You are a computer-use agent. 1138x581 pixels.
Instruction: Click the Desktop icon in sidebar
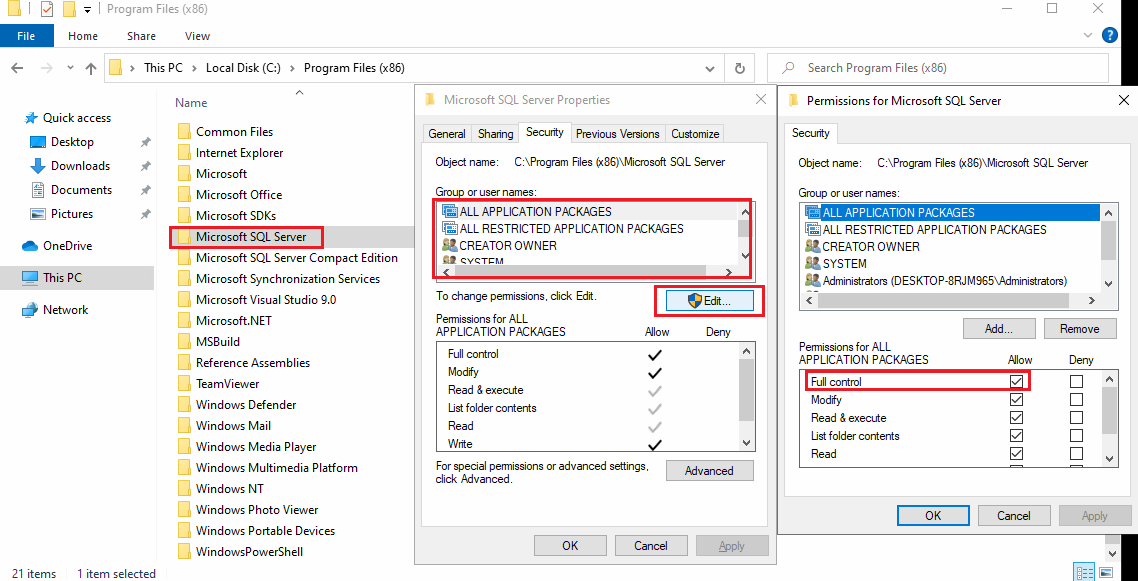pyautogui.click(x=38, y=141)
